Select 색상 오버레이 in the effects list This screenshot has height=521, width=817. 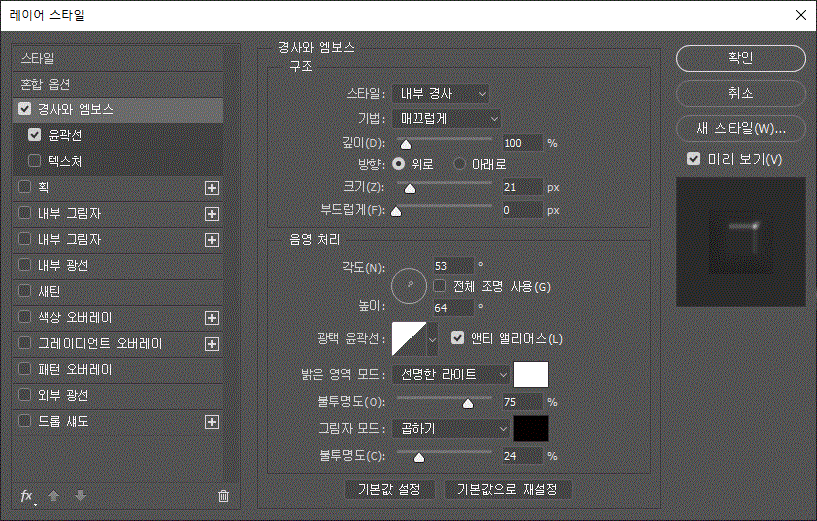tap(75, 317)
